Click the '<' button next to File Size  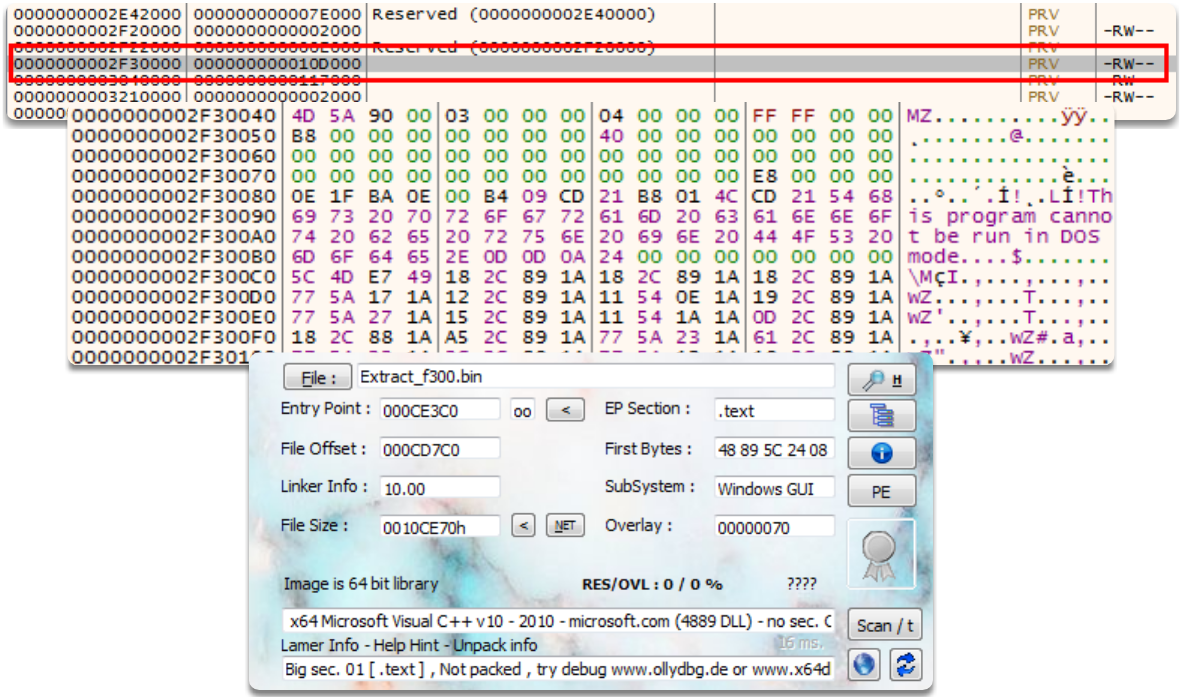pos(523,526)
